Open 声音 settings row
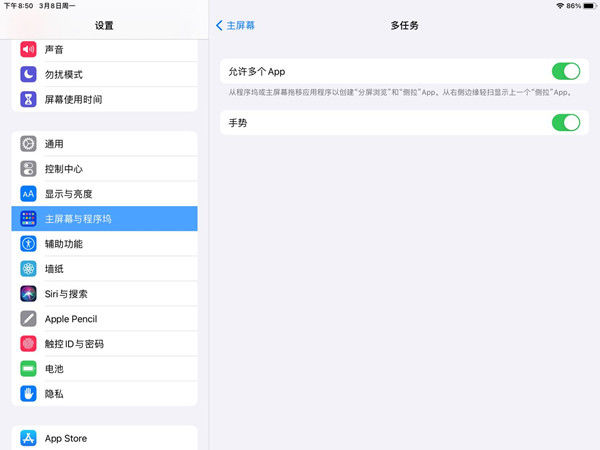The image size is (600, 450). 104,49
